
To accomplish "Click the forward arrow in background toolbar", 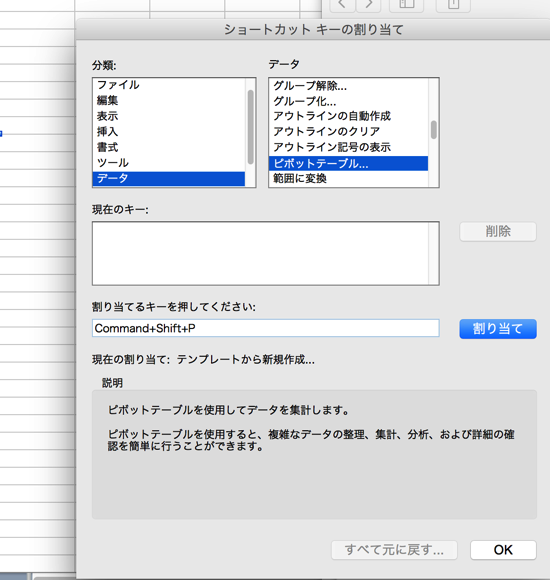I will (369, 4).
